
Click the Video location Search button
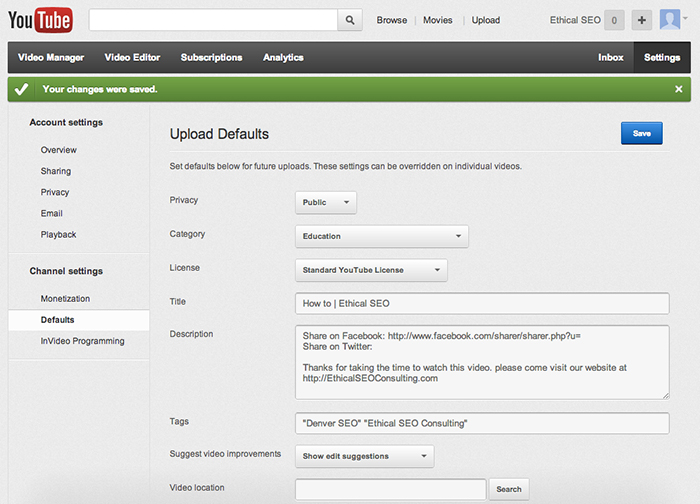pos(509,489)
